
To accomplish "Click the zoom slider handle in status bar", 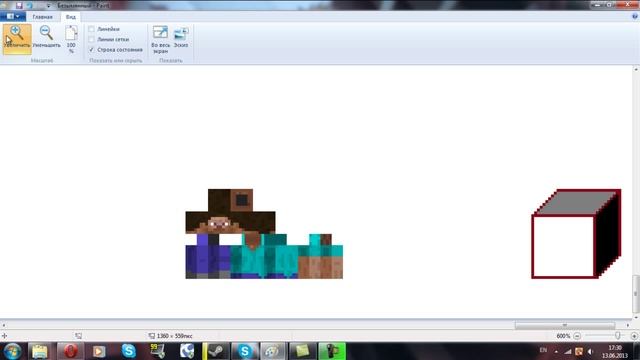I will click(618, 336).
